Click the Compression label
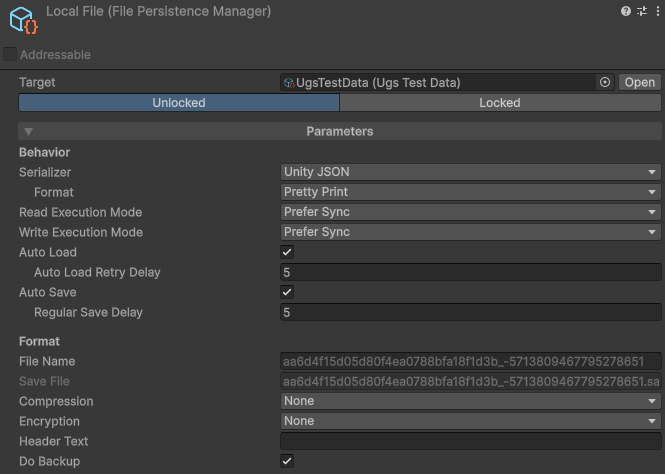 [56, 401]
